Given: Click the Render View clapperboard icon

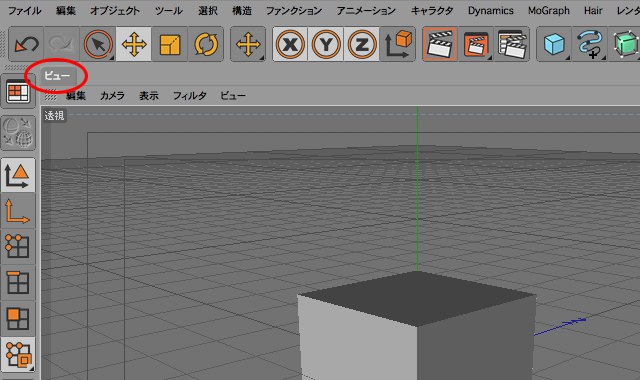Looking at the screenshot, I should point(440,44).
